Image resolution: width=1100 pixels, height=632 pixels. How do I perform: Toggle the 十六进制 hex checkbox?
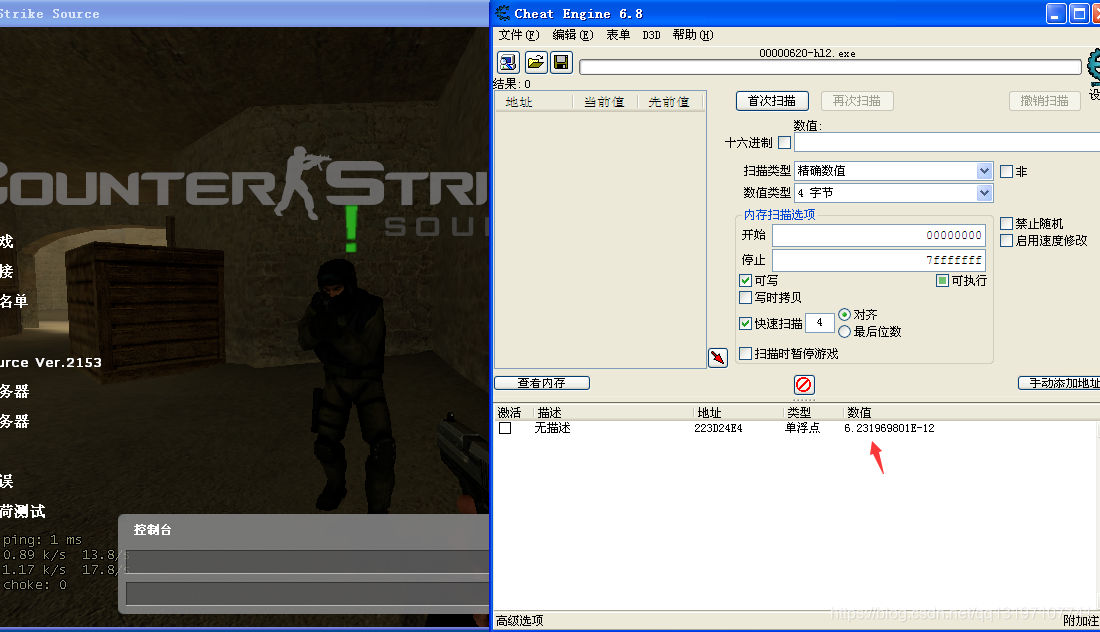click(785, 142)
